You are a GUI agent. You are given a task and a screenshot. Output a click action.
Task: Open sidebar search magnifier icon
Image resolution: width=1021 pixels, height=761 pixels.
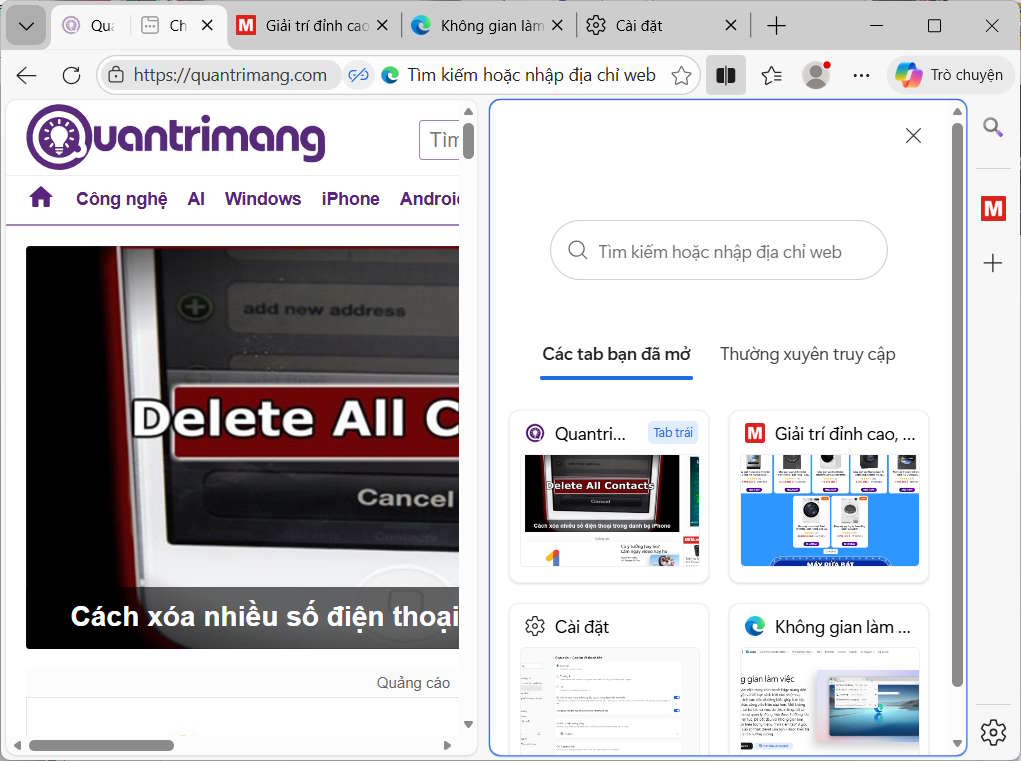(993, 128)
